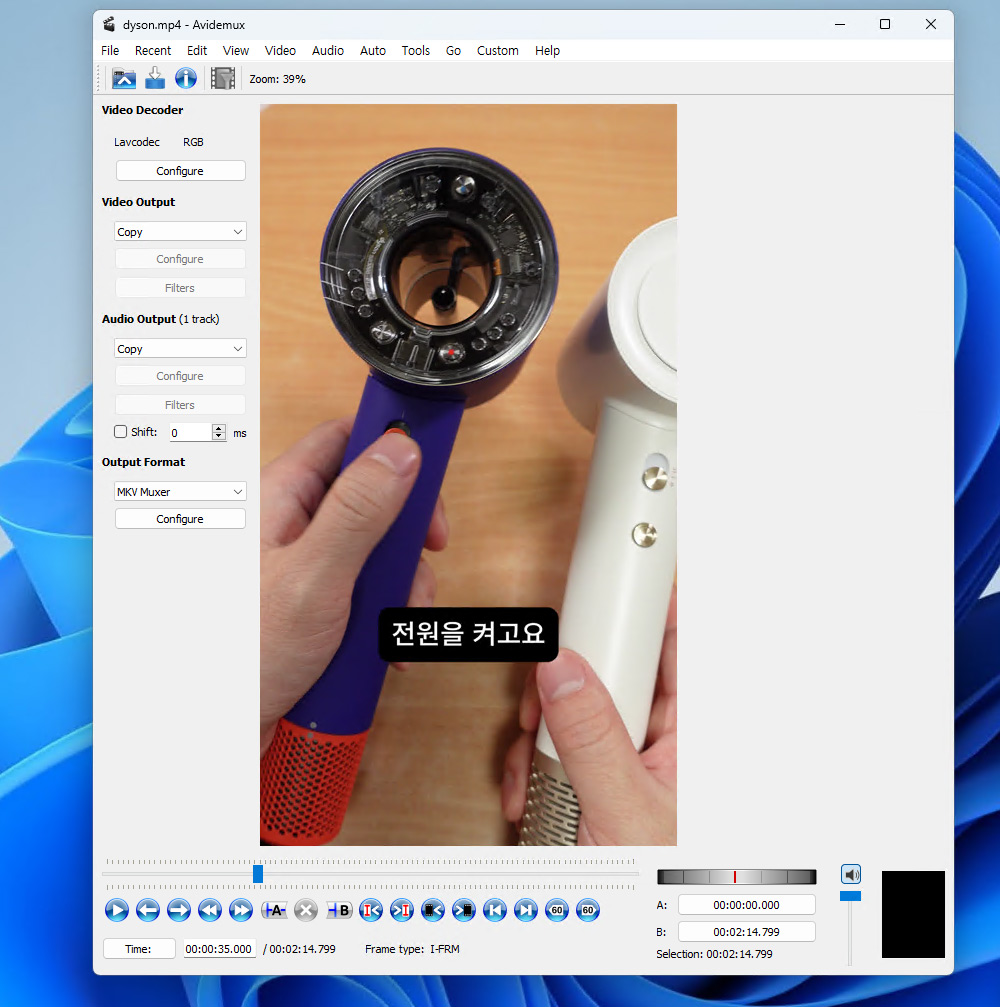Mute audio with speaker icon
Viewport: 1000px width, 1007px height.
point(851,874)
